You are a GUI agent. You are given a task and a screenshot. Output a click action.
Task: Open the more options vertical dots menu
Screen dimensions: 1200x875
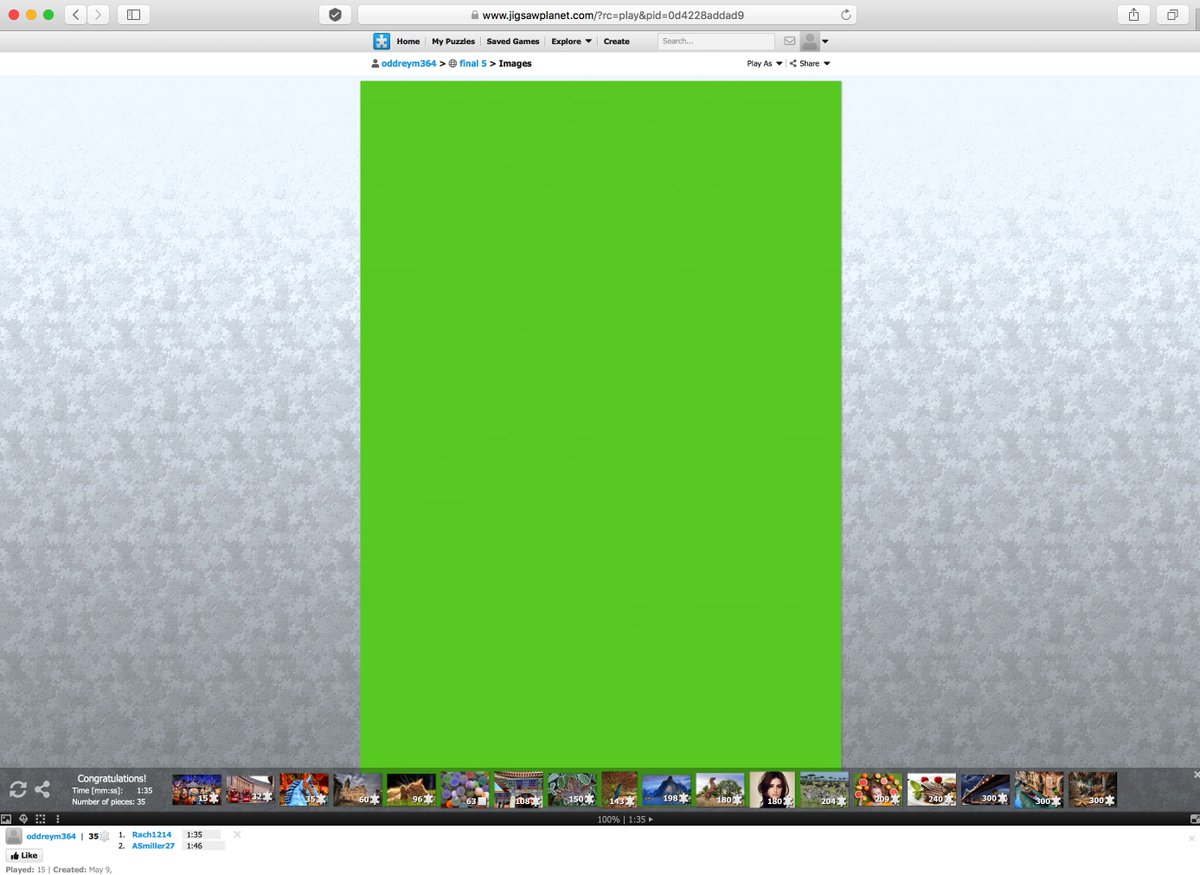(57, 819)
